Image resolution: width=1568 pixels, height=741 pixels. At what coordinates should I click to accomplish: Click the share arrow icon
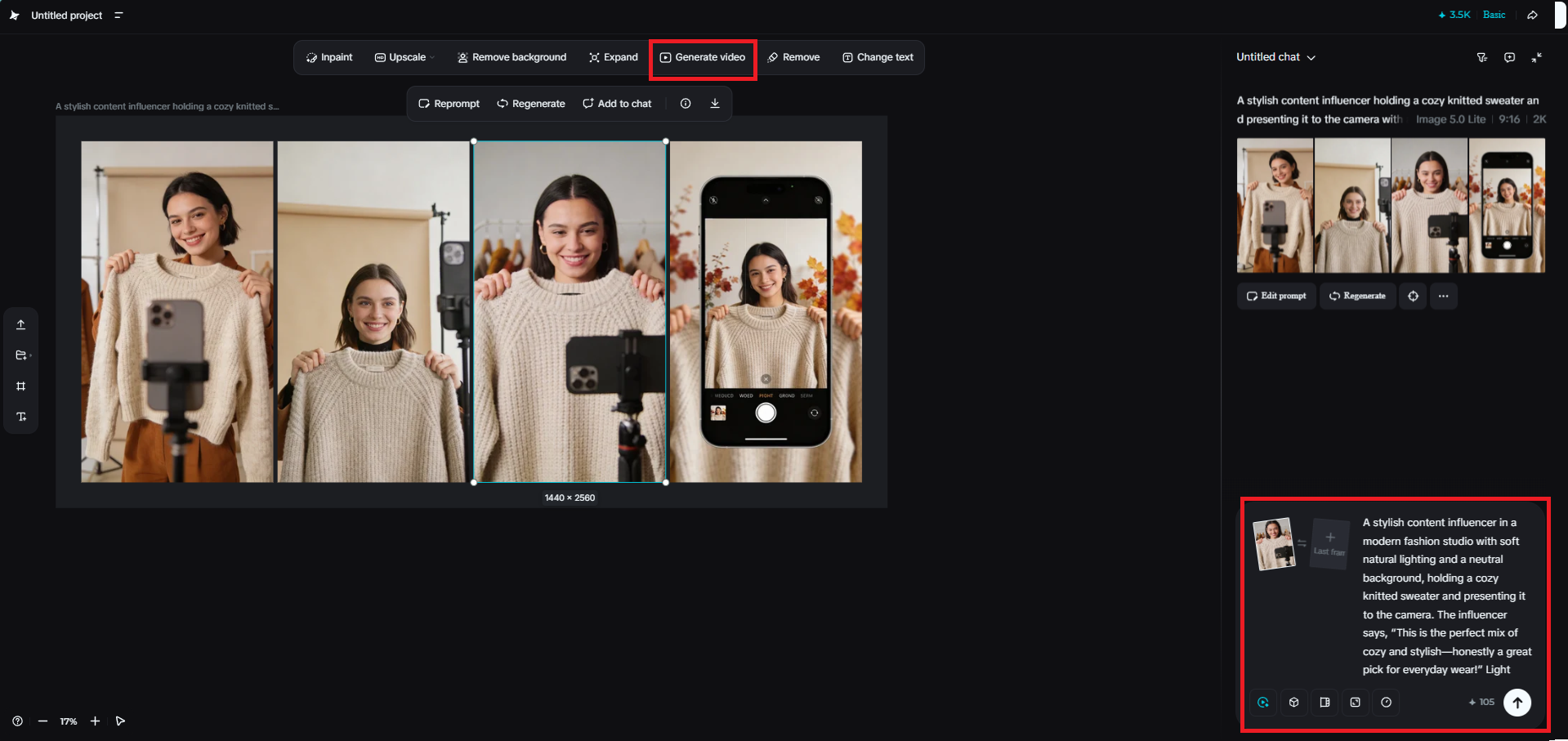point(1533,15)
